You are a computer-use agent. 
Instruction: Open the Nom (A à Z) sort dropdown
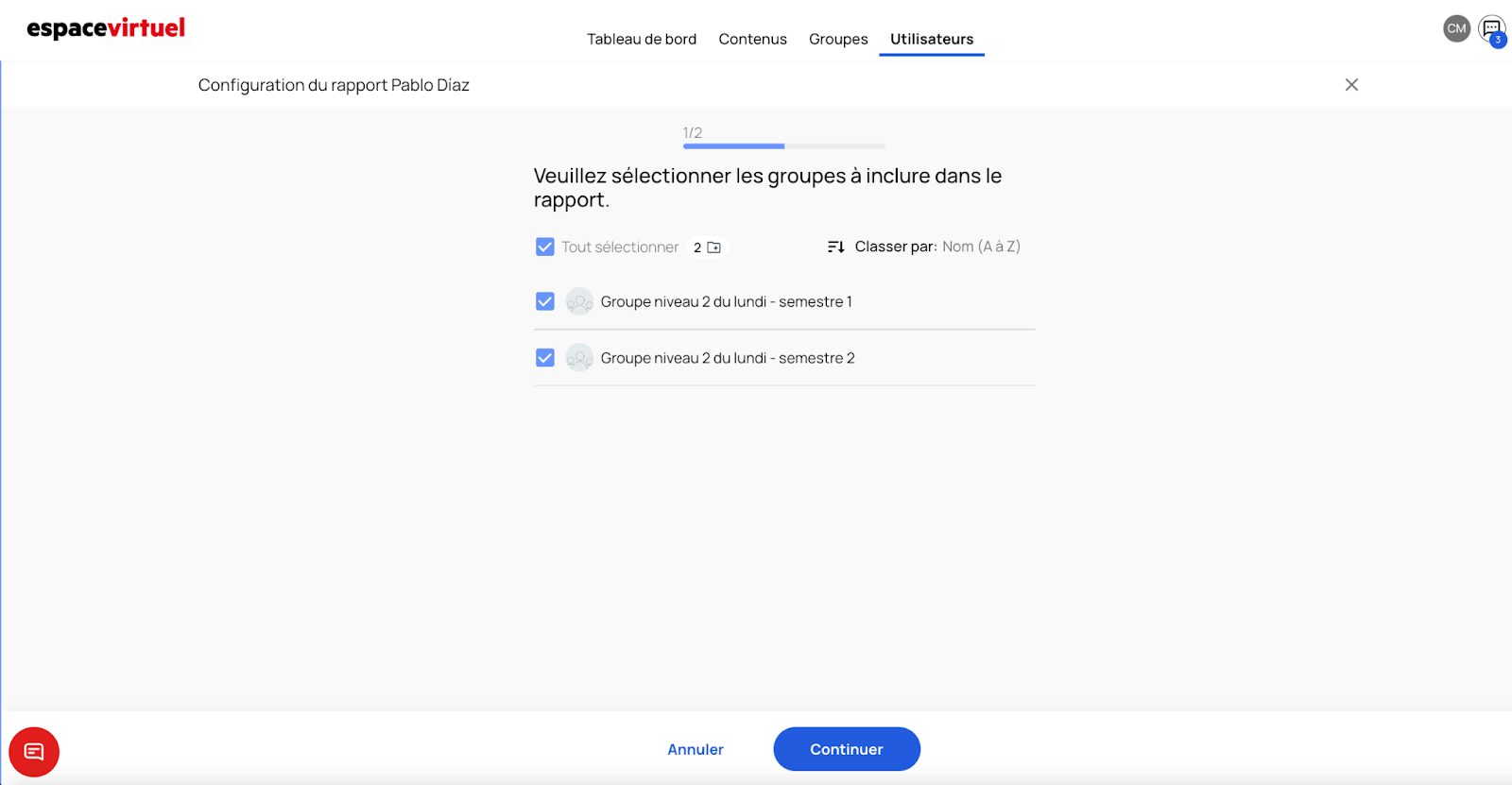(981, 247)
